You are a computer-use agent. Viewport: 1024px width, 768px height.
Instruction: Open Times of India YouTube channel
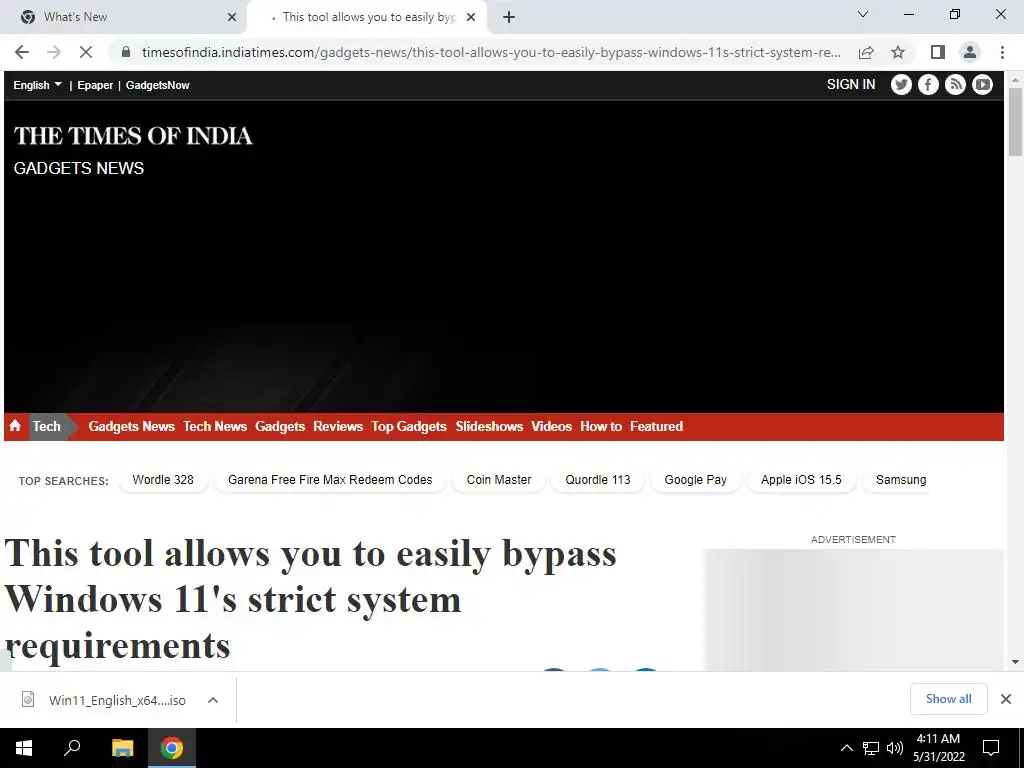point(982,85)
